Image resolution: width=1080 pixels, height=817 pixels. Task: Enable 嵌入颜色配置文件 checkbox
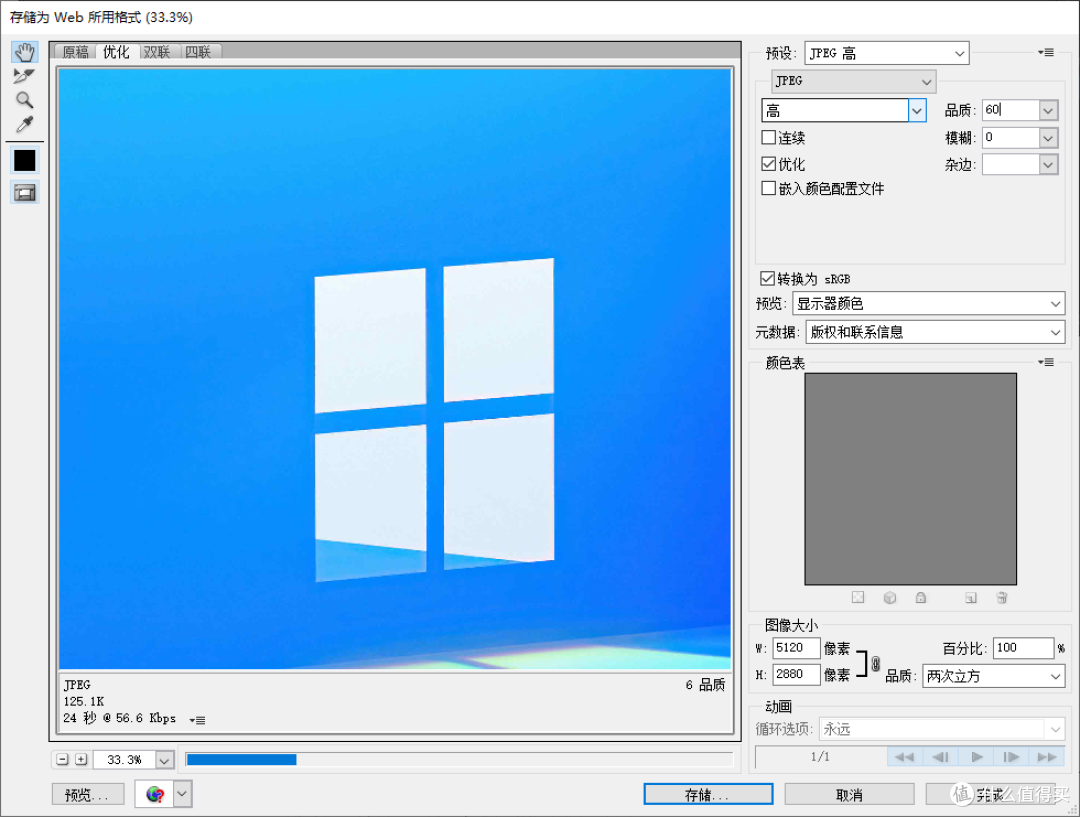pyautogui.click(x=769, y=188)
